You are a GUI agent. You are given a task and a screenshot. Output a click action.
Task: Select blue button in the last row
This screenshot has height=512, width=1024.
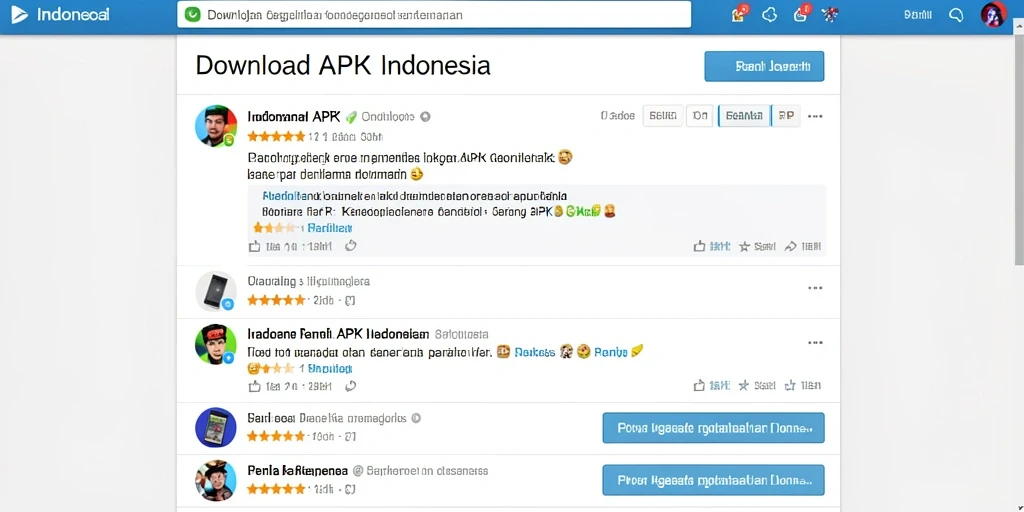point(713,480)
